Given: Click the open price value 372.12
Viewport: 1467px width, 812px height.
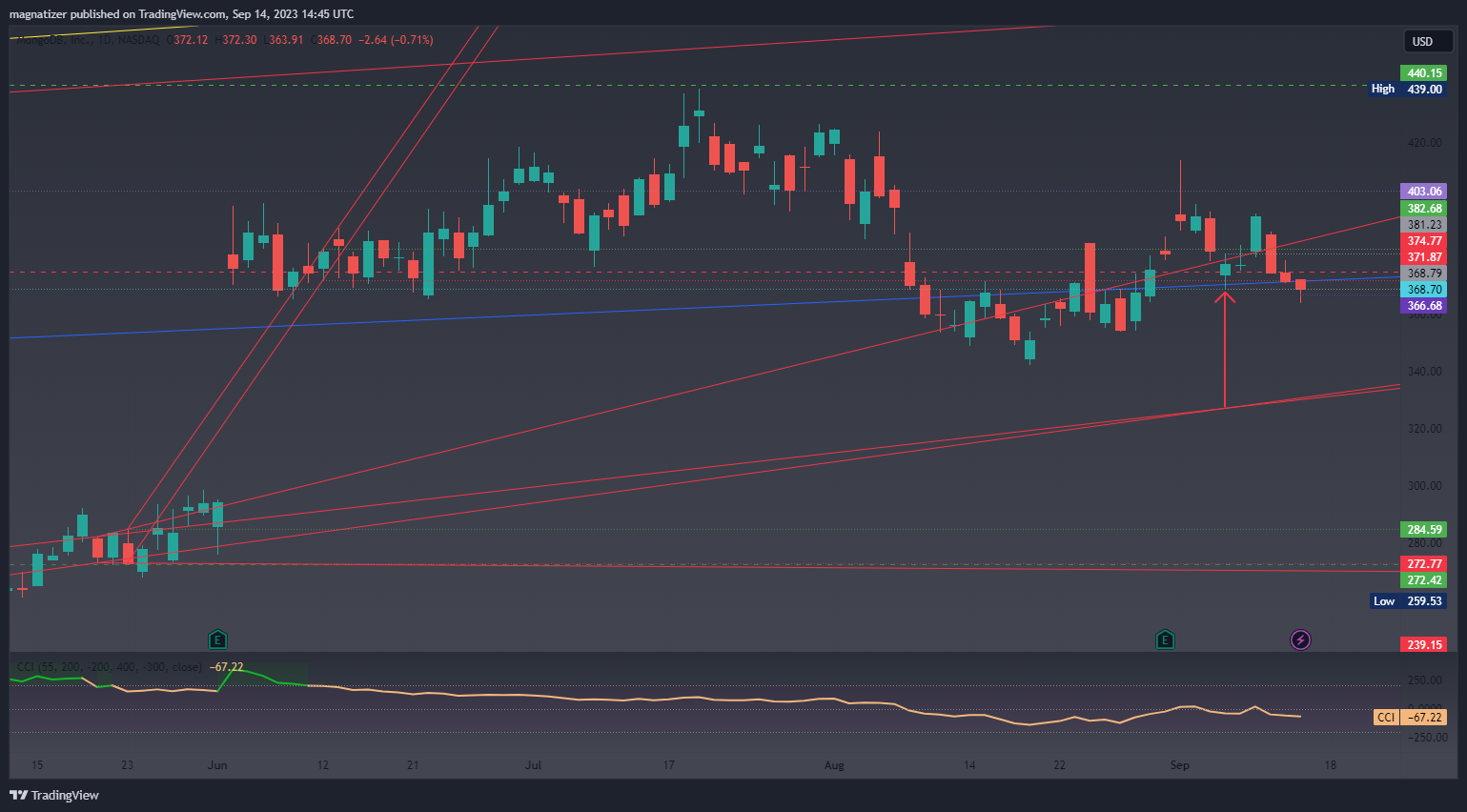Looking at the screenshot, I should click(191, 40).
